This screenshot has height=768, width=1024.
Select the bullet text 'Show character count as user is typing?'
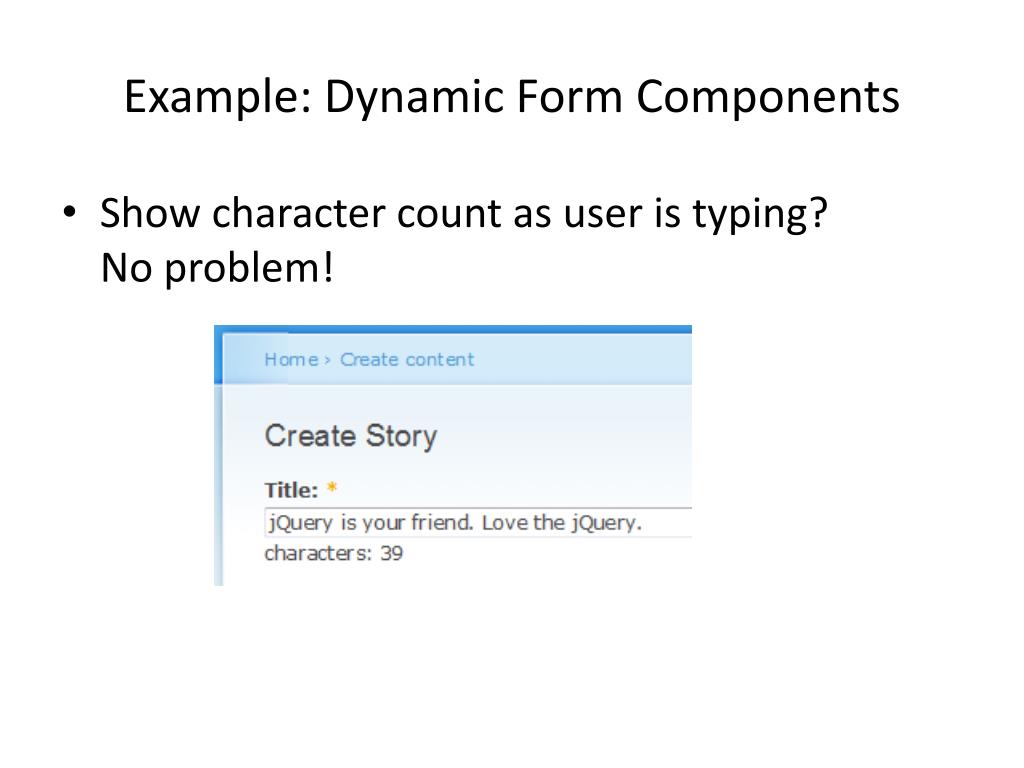[464, 214]
